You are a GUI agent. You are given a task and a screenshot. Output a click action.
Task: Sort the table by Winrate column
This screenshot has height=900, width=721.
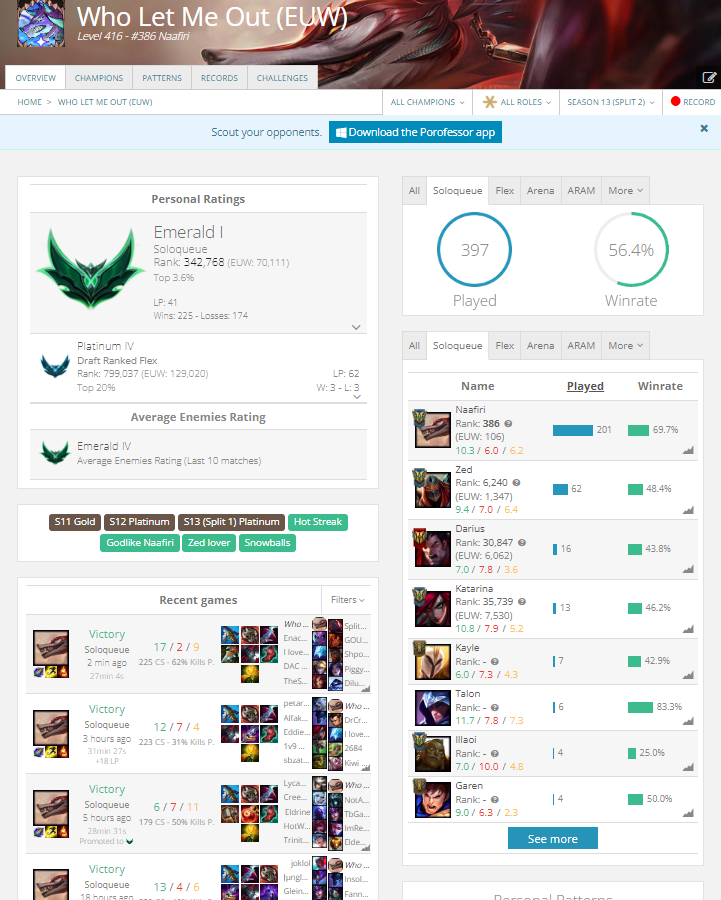point(660,386)
